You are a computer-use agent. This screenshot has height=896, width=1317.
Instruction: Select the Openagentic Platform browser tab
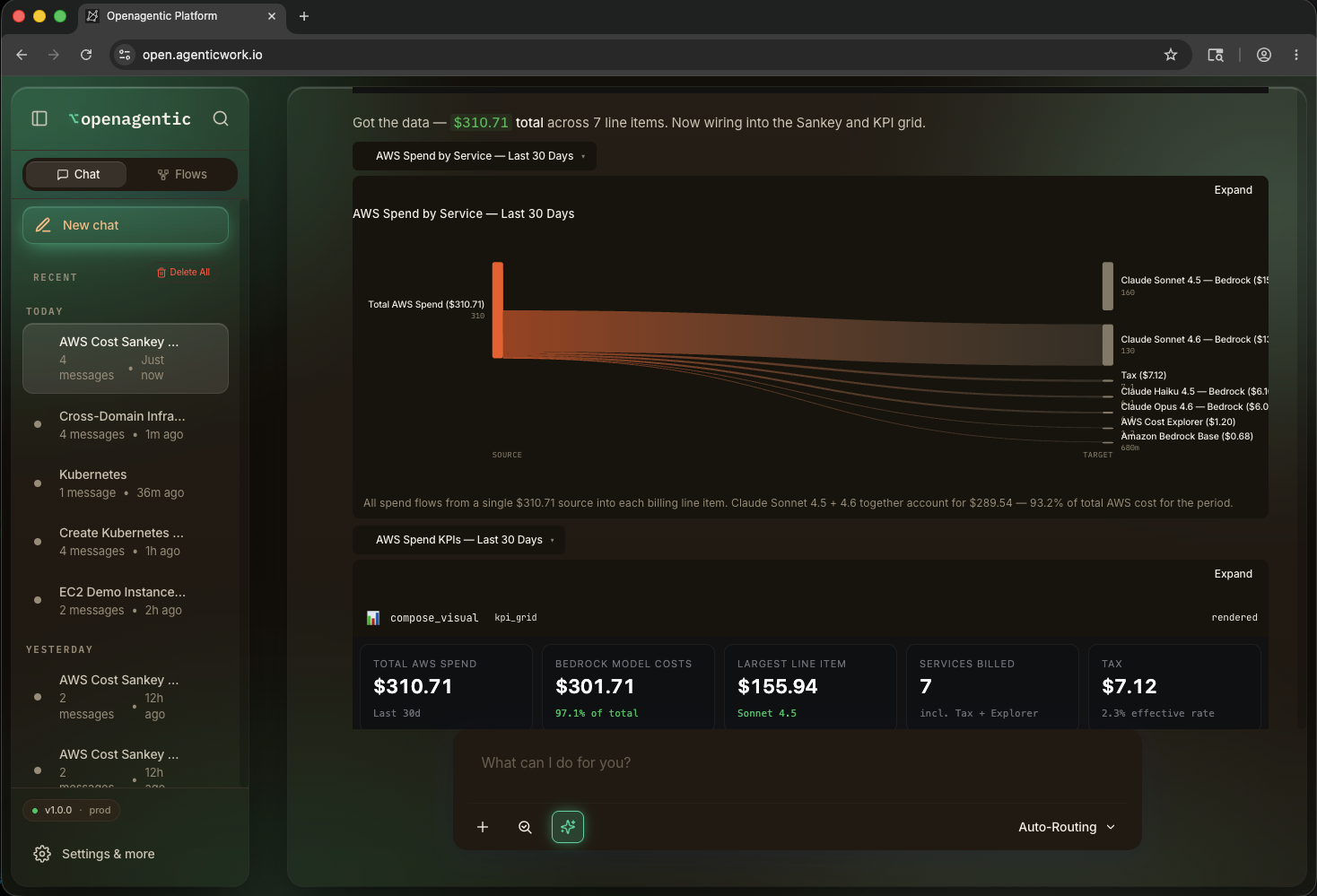click(x=182, y=16)
